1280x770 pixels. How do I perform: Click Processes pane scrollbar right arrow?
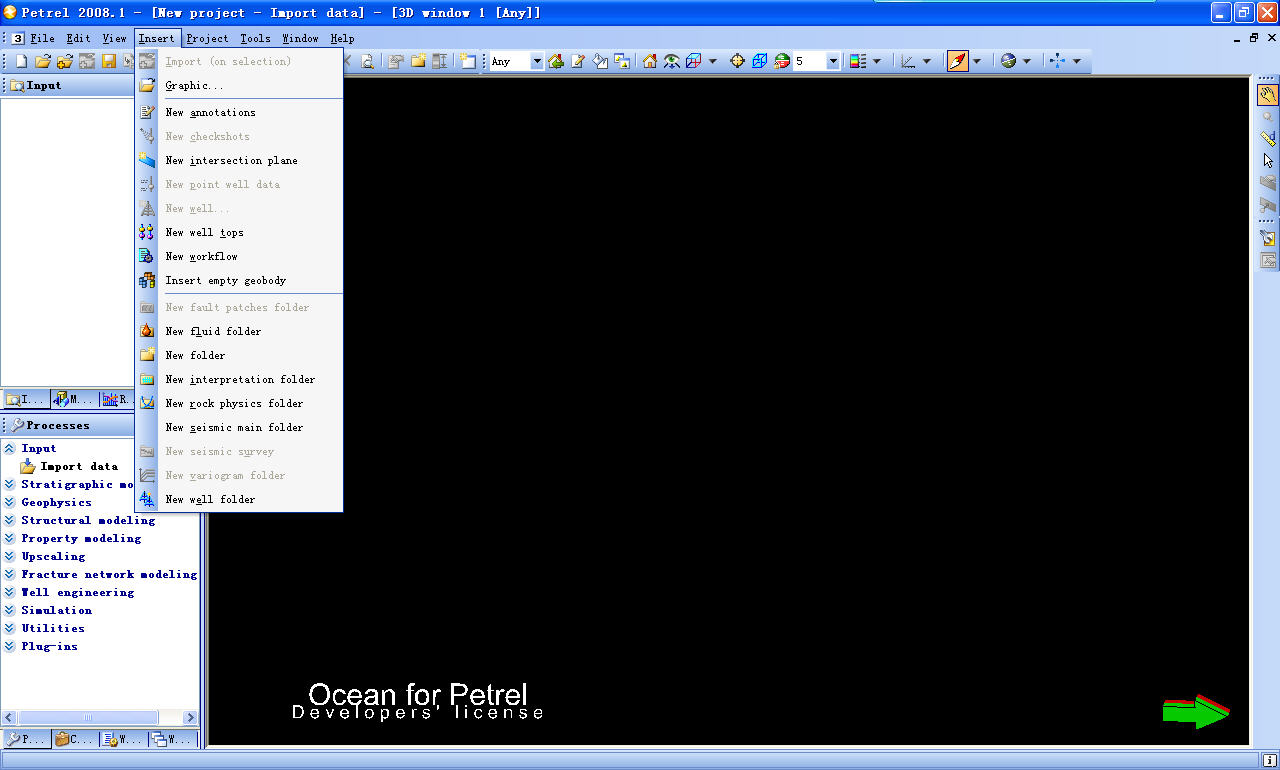[189, 718]
